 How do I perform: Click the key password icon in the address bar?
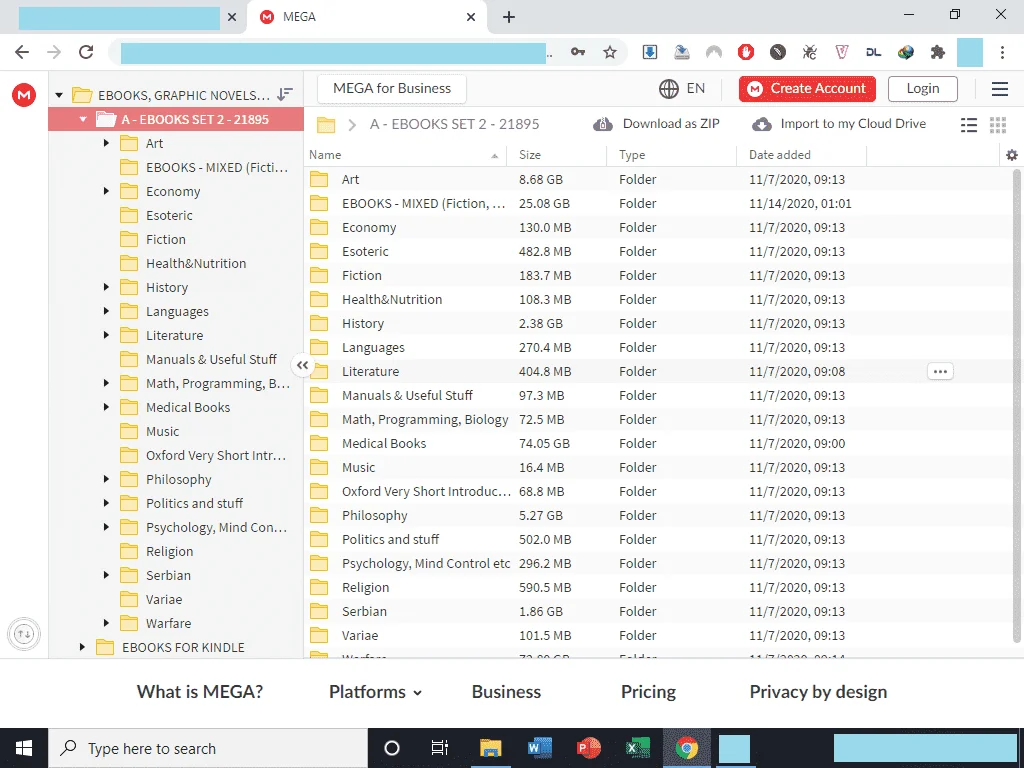pyautogui.click(x=578, y=52)
